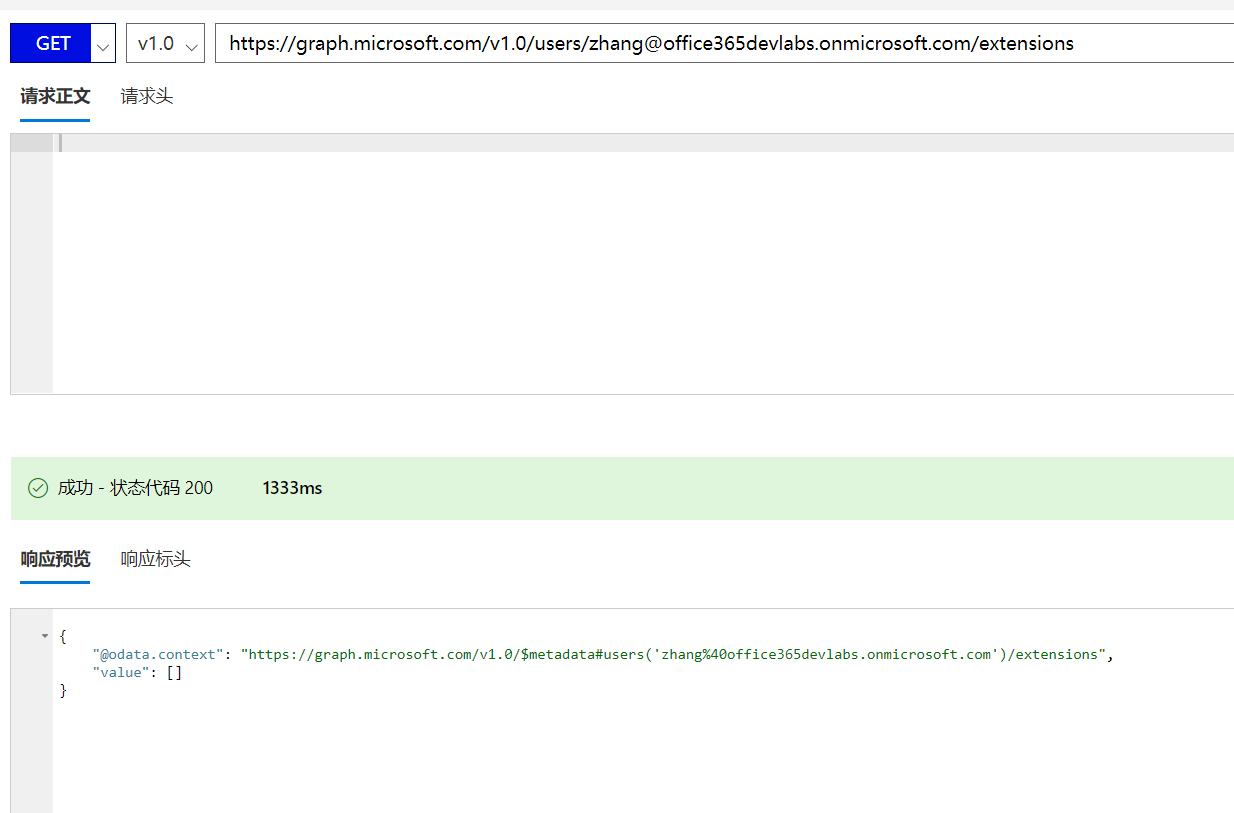The height and width of the screenshot is (813, 1234).
Task: Click inside the request body editor
Action: click(x=640, y=270)
